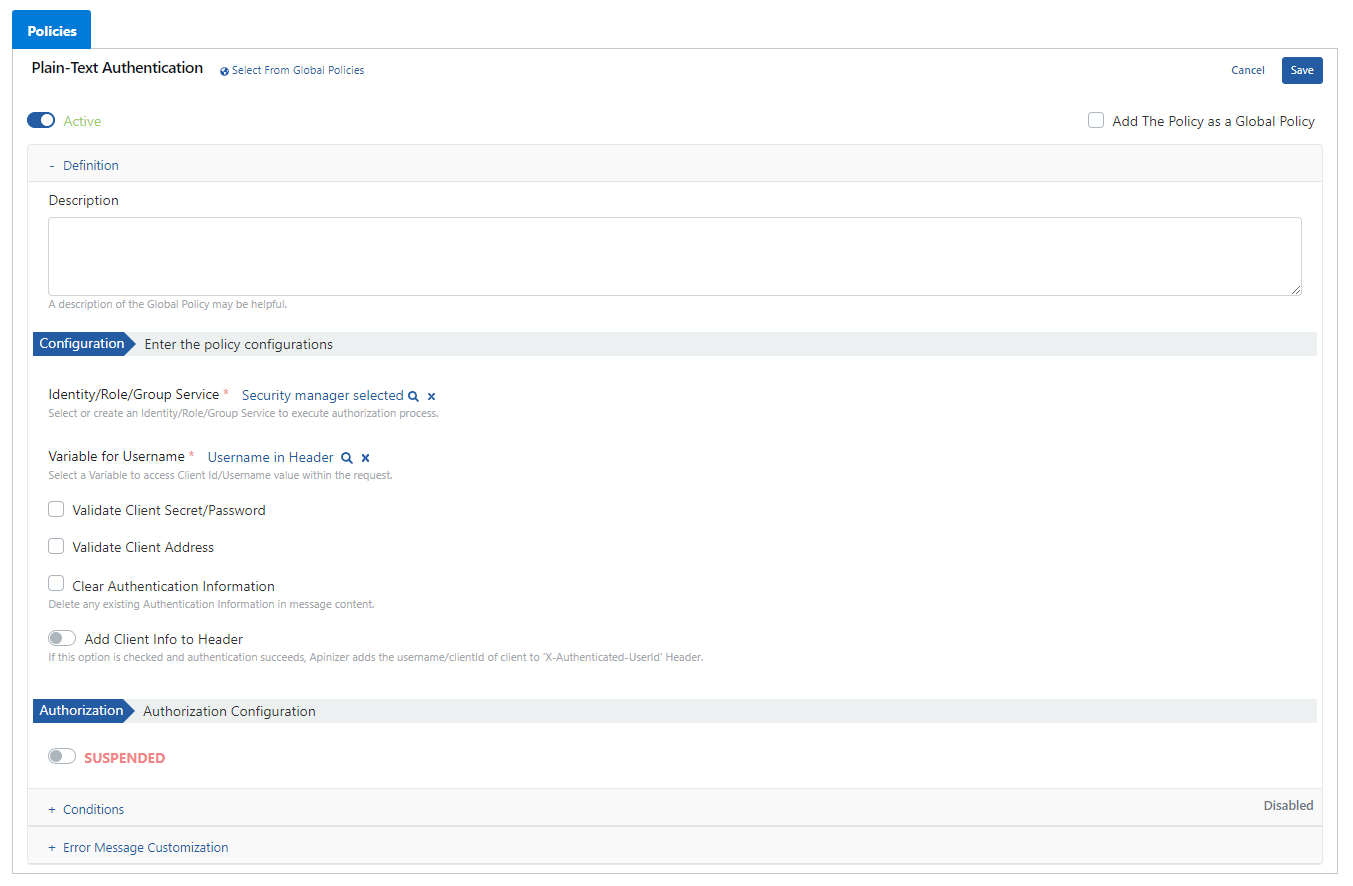Screen dimensions: 1353x886
Task: Open the Security manager selected link
Action: point(322,396)
